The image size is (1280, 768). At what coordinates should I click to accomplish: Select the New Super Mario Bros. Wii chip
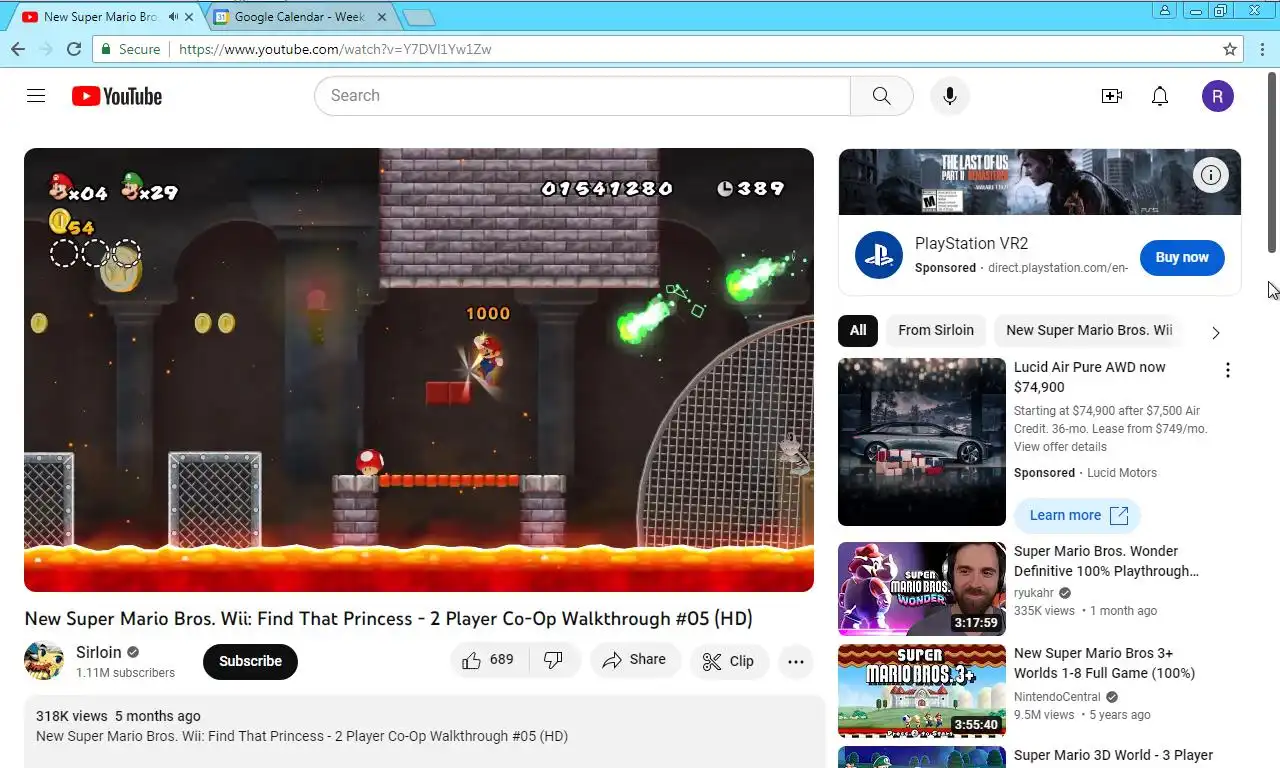(x=1089, y=330)
